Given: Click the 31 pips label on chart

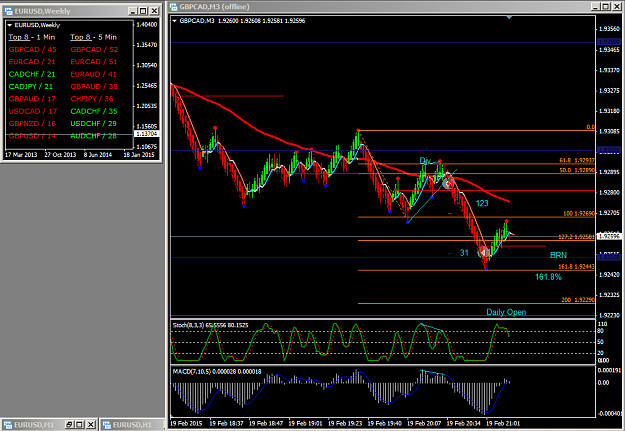Looking at the screenshot, I should (464, 253).
